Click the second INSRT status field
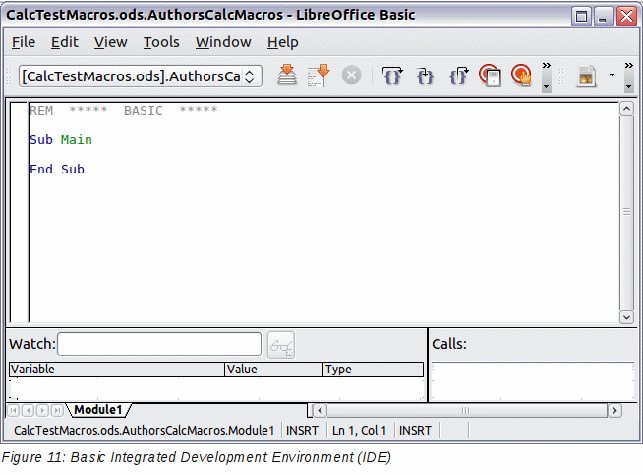 point(415,431)
